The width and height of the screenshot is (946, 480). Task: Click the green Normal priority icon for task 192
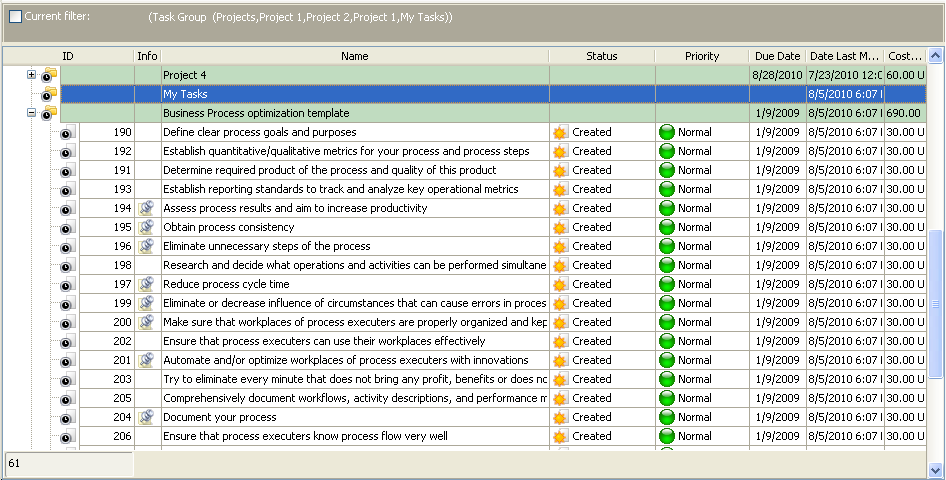(x=667, y=151)
